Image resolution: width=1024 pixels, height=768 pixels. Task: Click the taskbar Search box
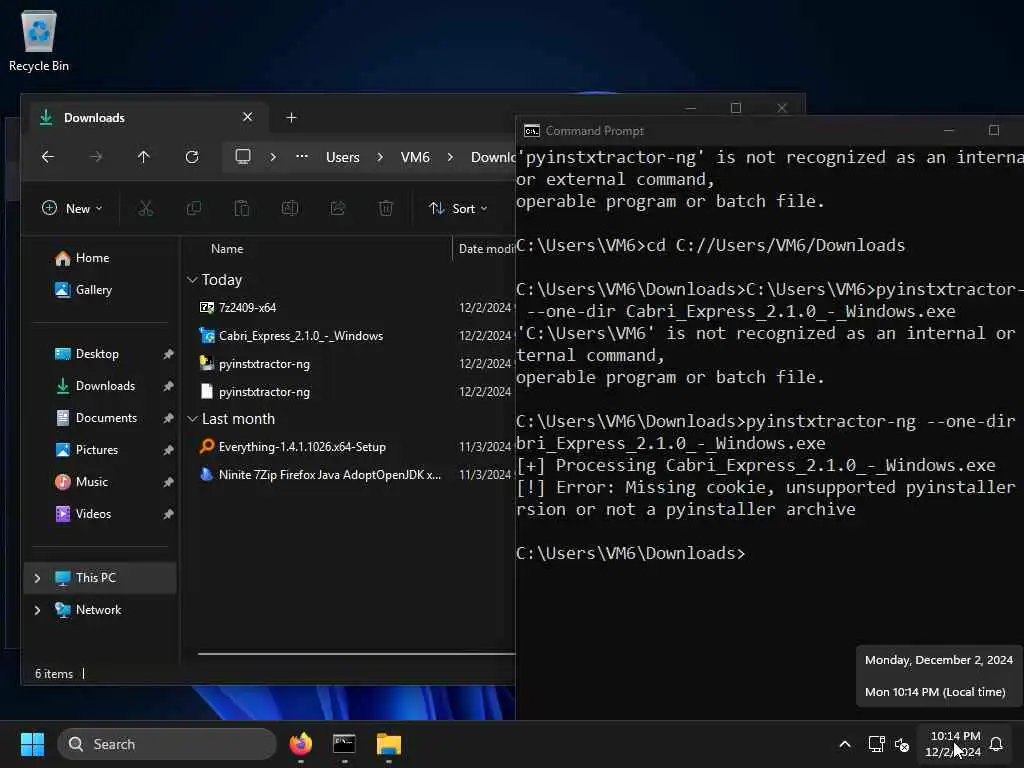click(x=167, y=744)
